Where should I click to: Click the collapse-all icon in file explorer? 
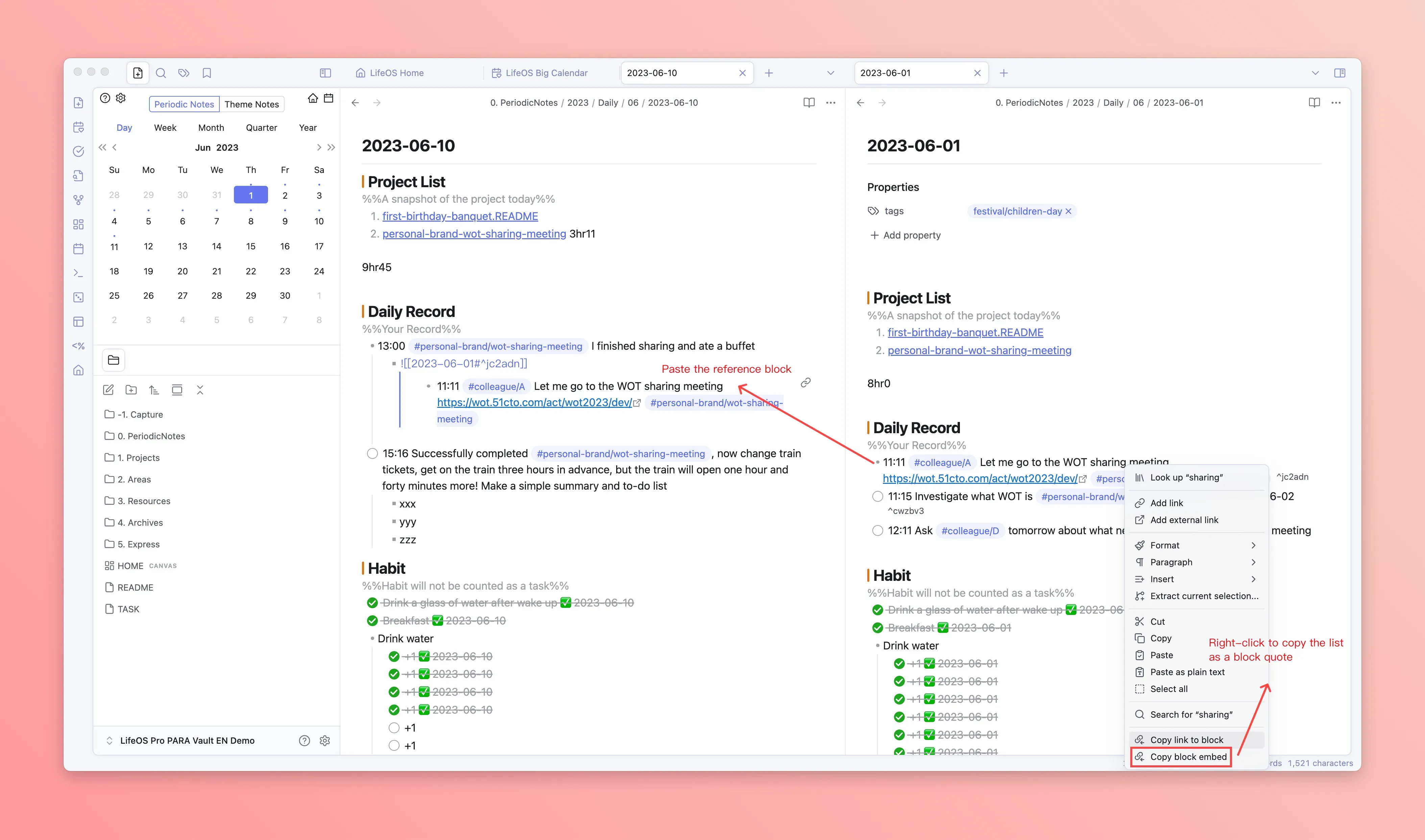click(x=200, y=390)
